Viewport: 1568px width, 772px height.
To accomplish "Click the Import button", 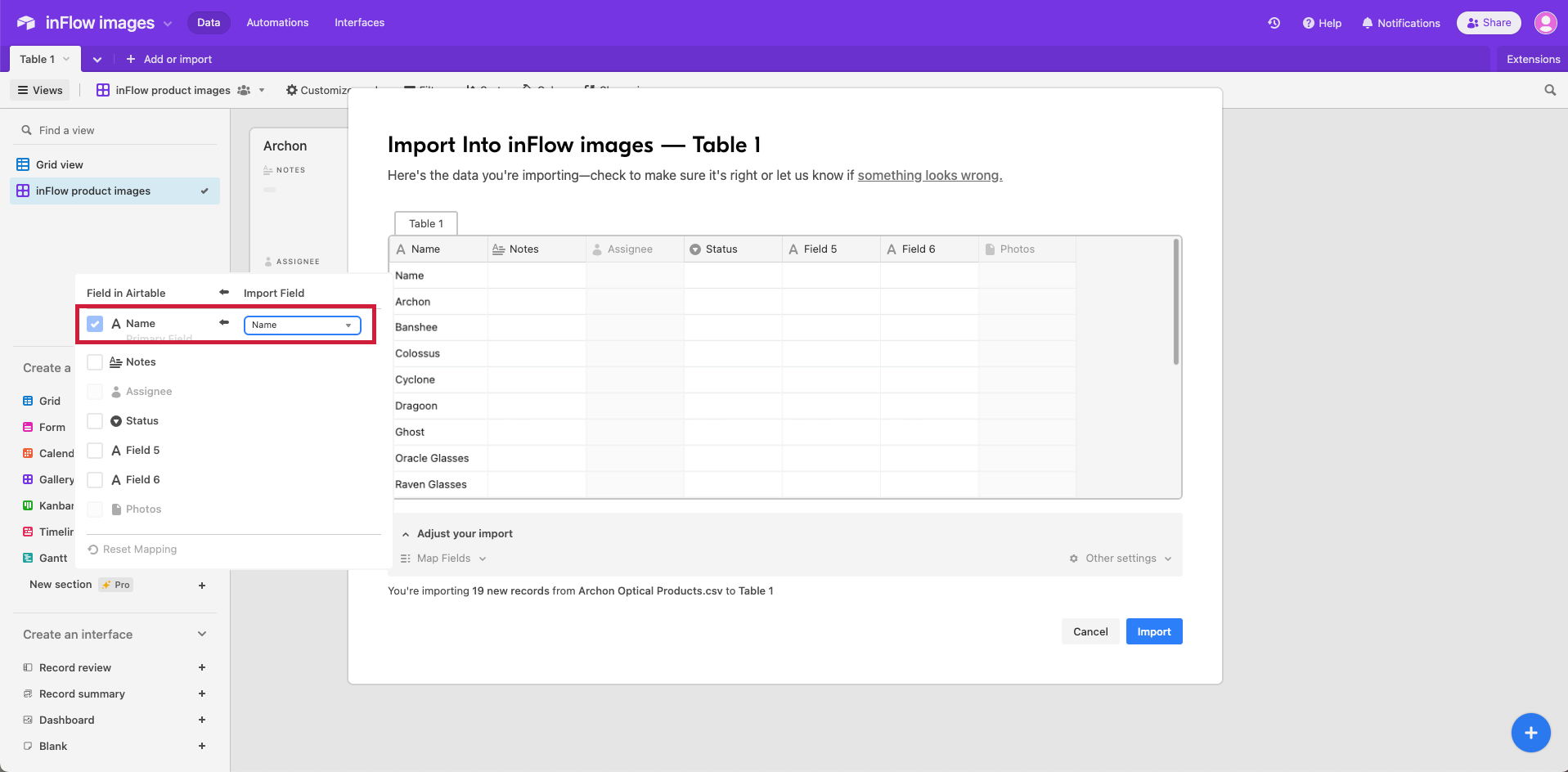I will 1153,631.
